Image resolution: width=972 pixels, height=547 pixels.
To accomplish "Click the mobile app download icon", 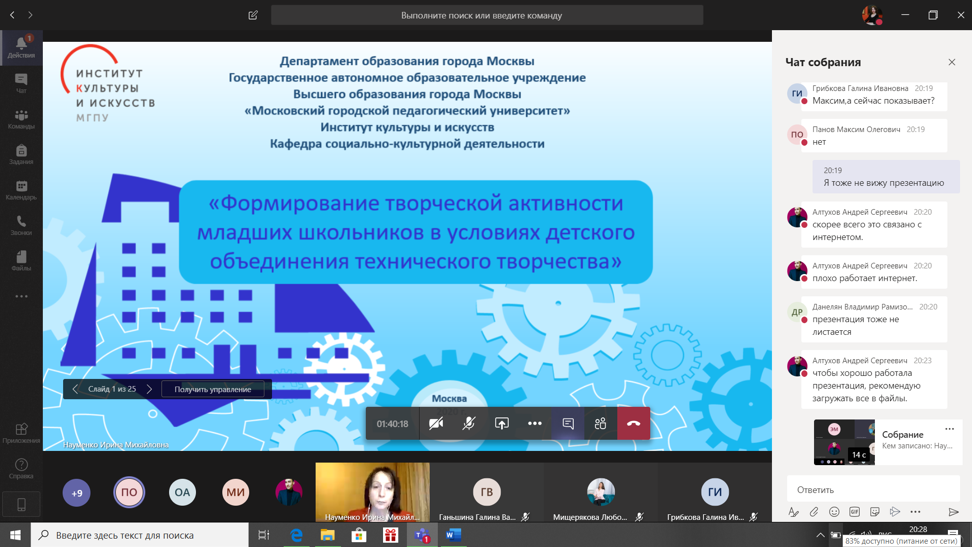I will coord(21,505).
